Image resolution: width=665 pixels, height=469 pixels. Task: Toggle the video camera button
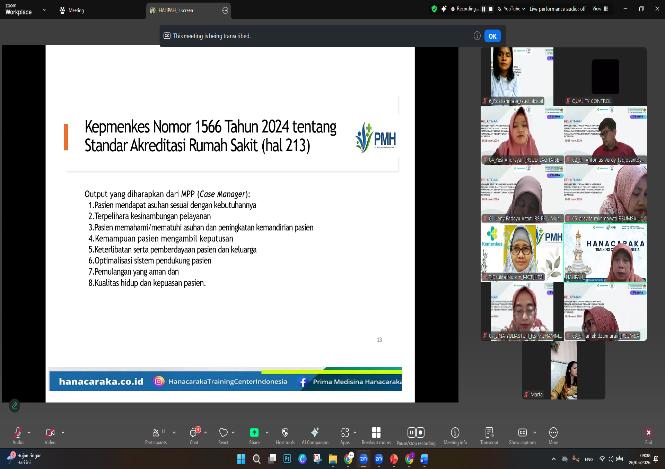tap(49, 434)
